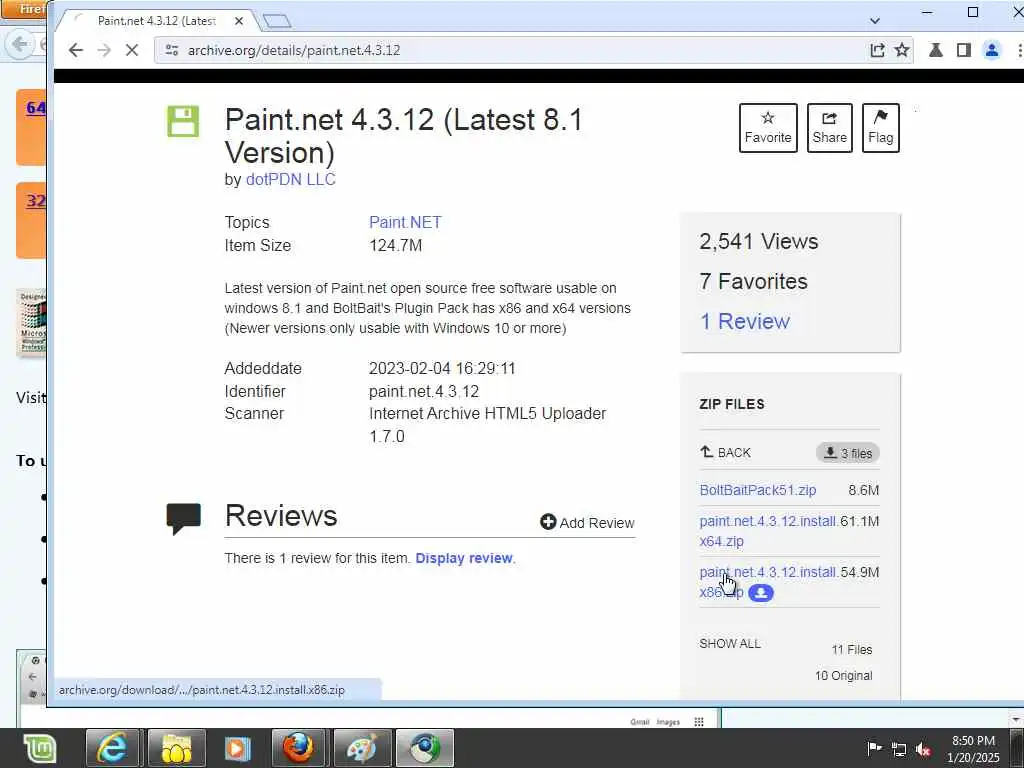This screenshot has height=768, width=1024.
Task: Select the Paint.net 4.3.12 browser tab
Action: (157, 21)
